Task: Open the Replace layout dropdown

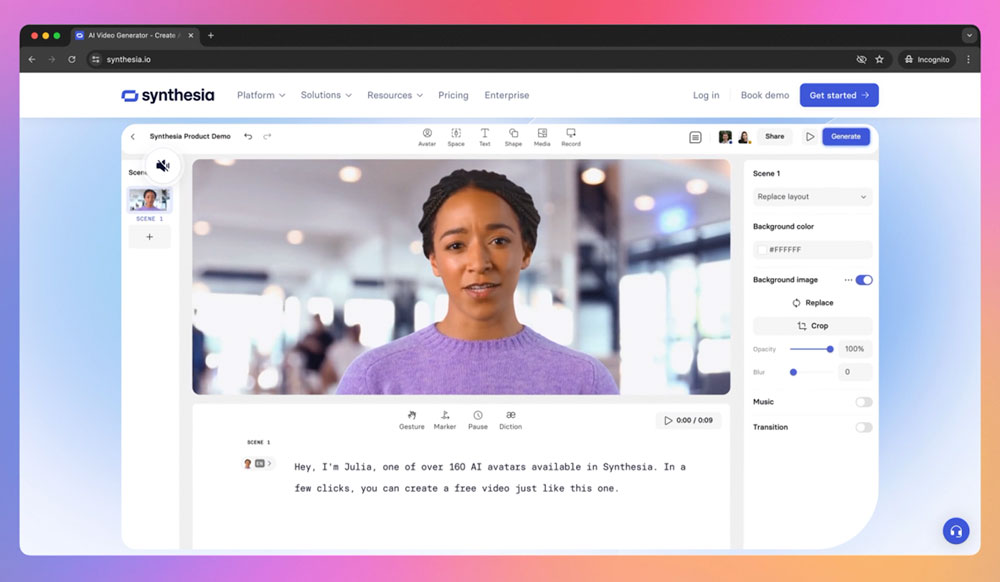Action: [812, 197]
